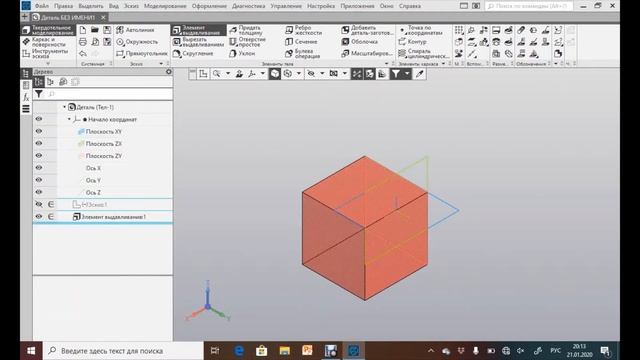
Task: Toggle visibility of Ось X
Action: point(39,168)
